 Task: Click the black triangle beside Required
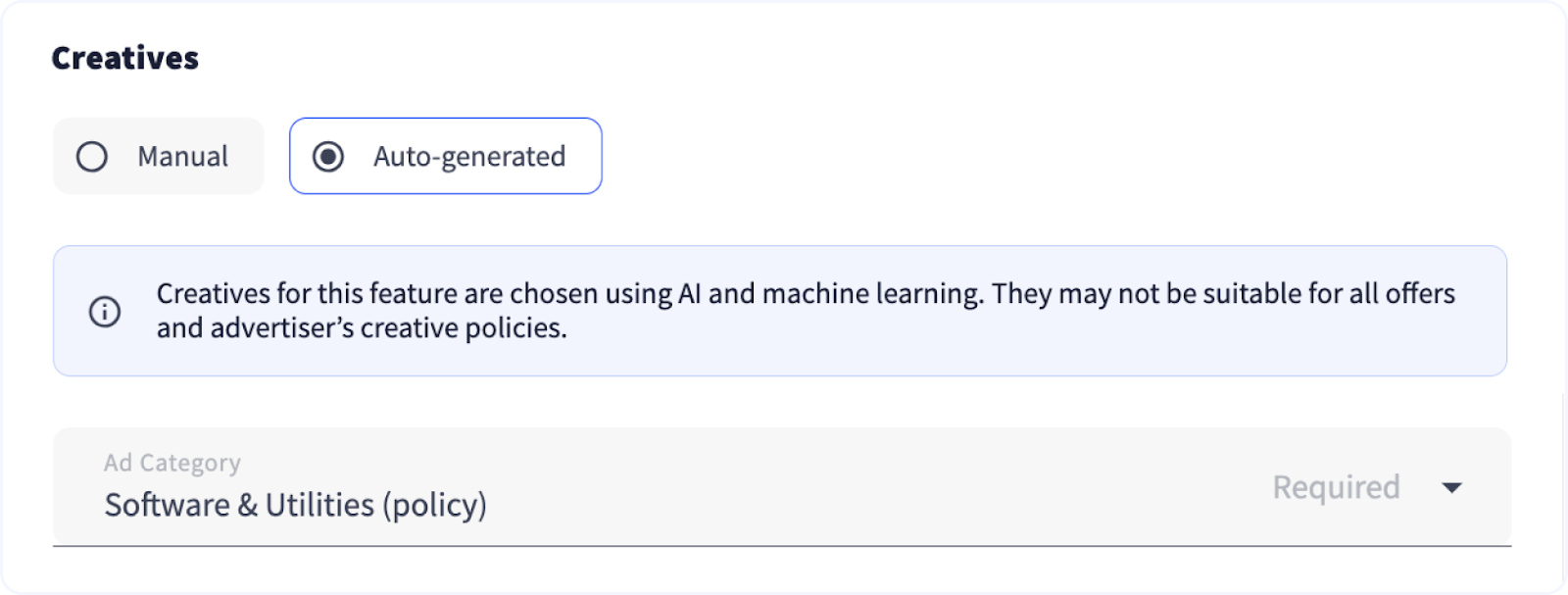(1452, 487)
